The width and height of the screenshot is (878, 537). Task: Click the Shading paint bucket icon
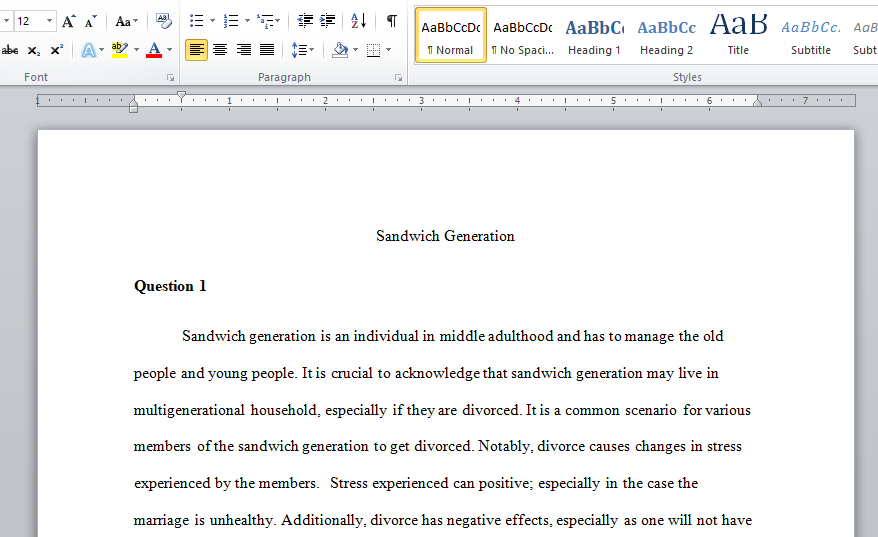point(340,50)
